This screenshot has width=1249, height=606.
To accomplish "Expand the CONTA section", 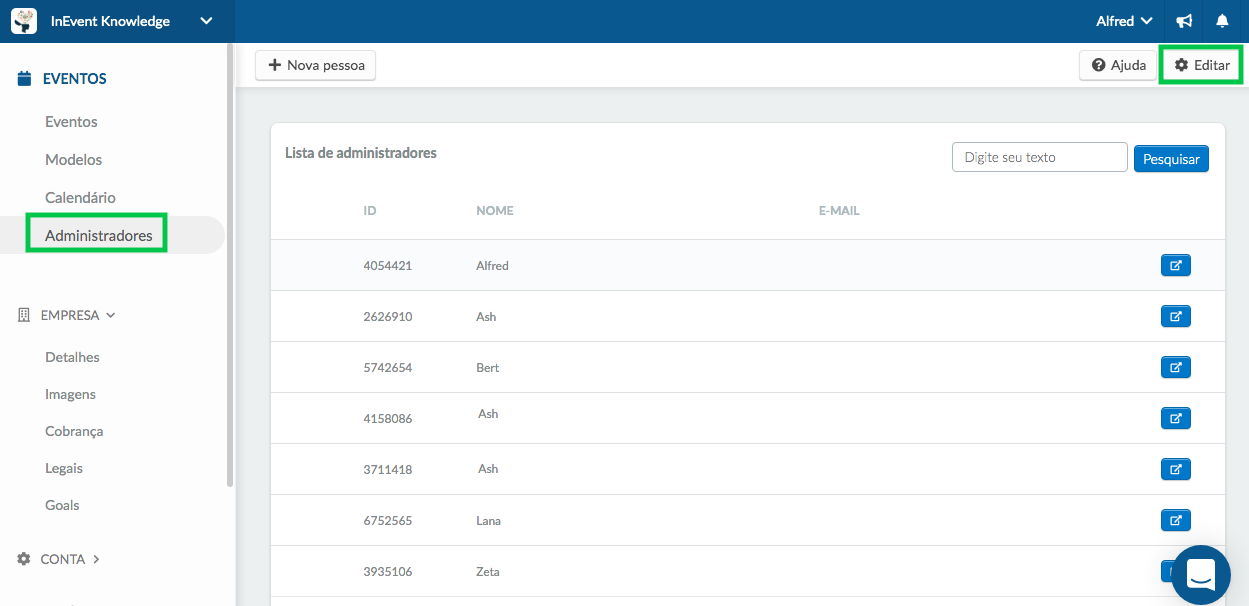I will (x=59, y=559).
